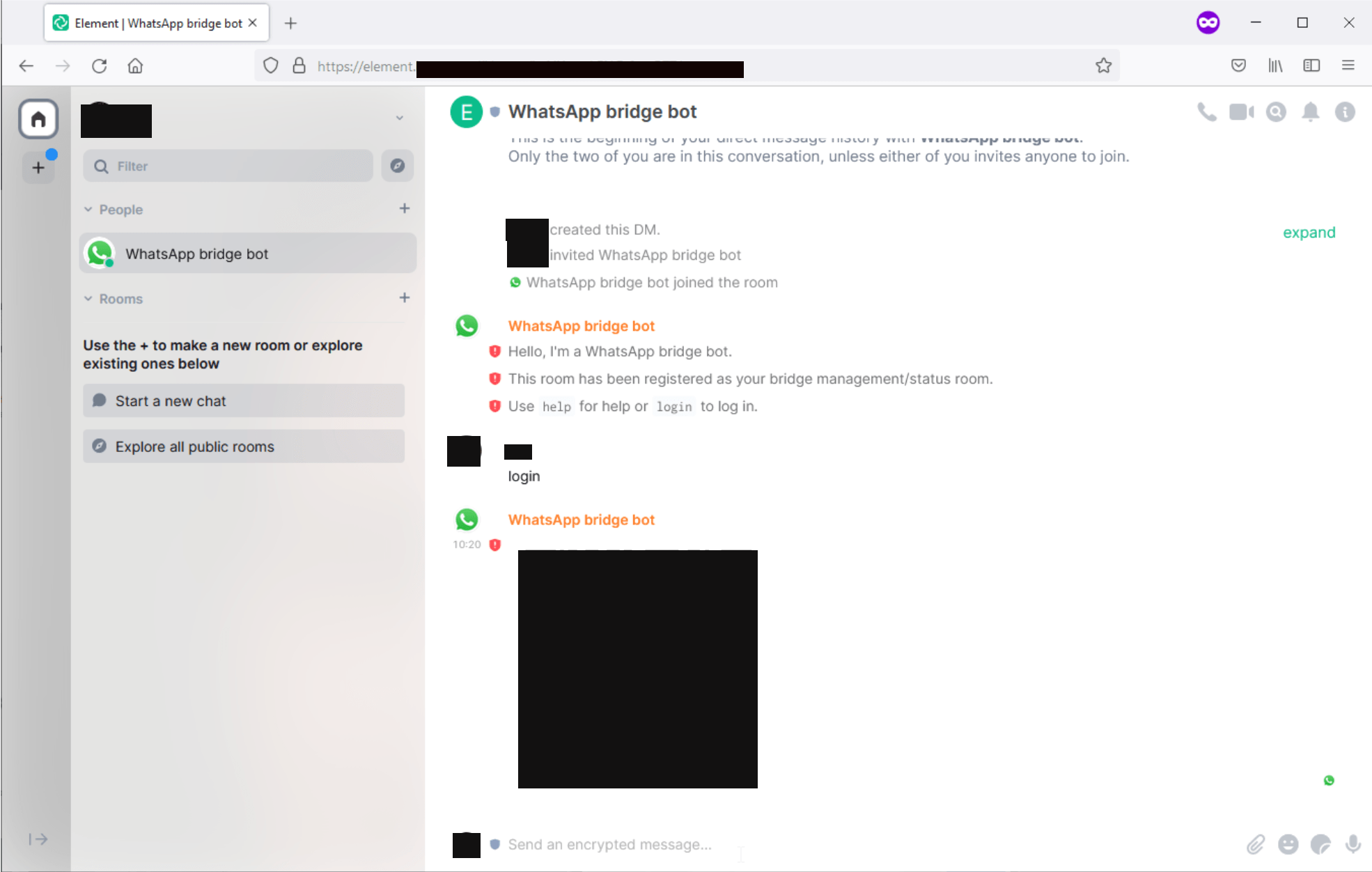The height and width of the screenshot is (872, 1372).
Task: Click the room avatar E
Action: tap(467, 112)
